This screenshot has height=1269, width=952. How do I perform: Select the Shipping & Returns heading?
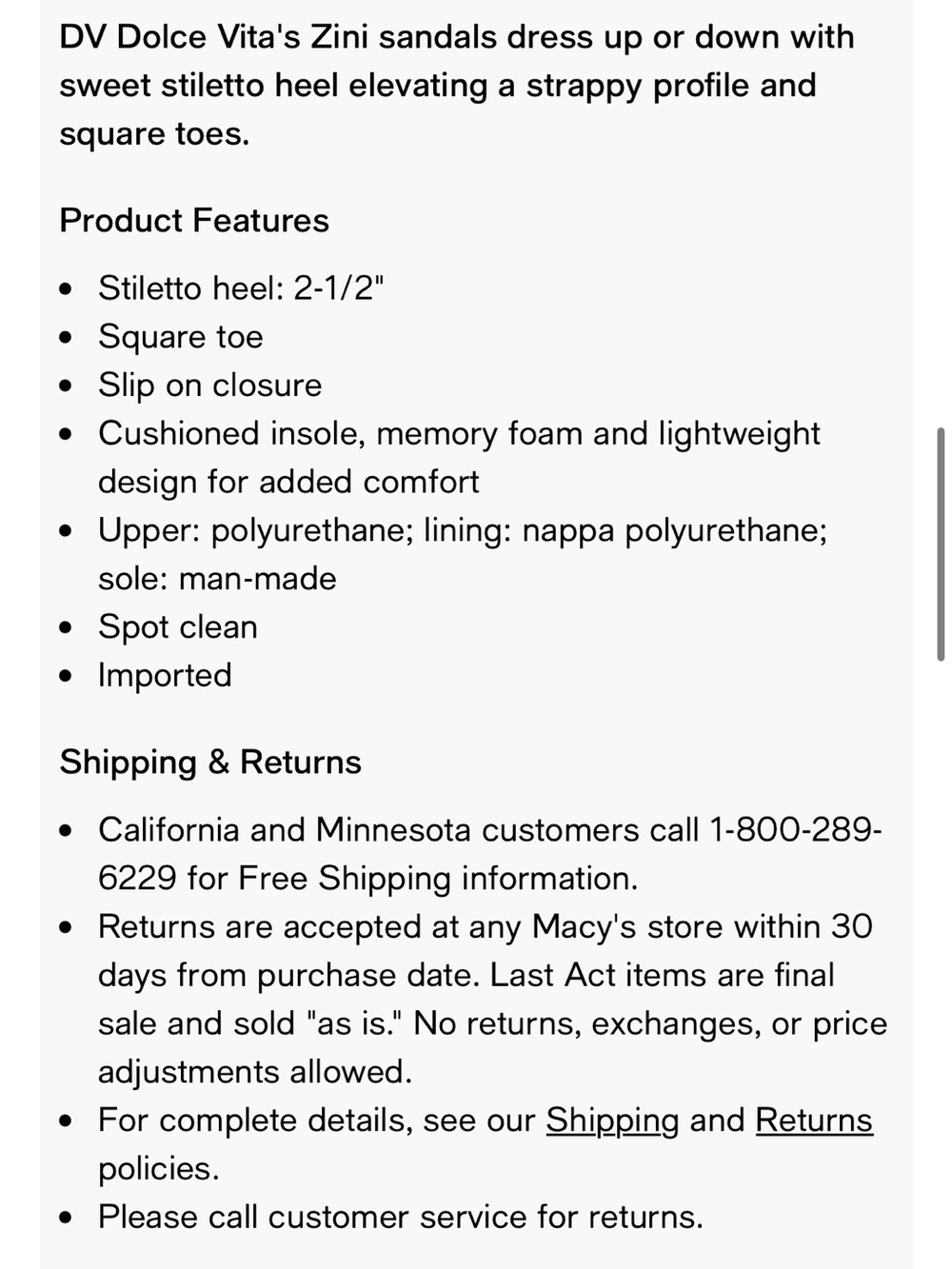tap(210, 763)
